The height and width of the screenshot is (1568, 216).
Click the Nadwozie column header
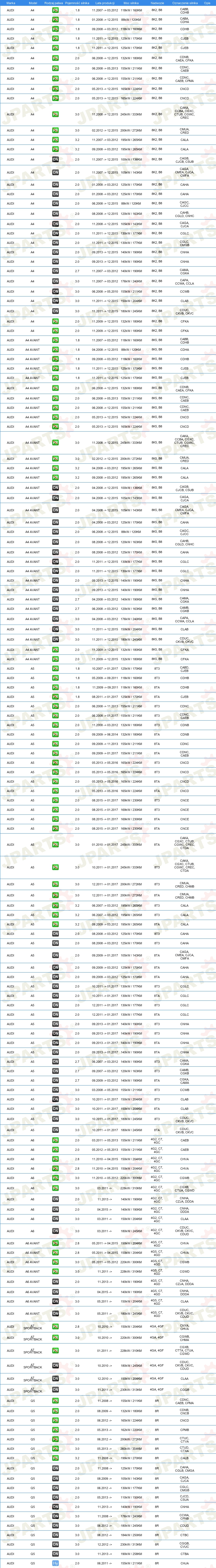pyautogui.click(x=157, y=3)
